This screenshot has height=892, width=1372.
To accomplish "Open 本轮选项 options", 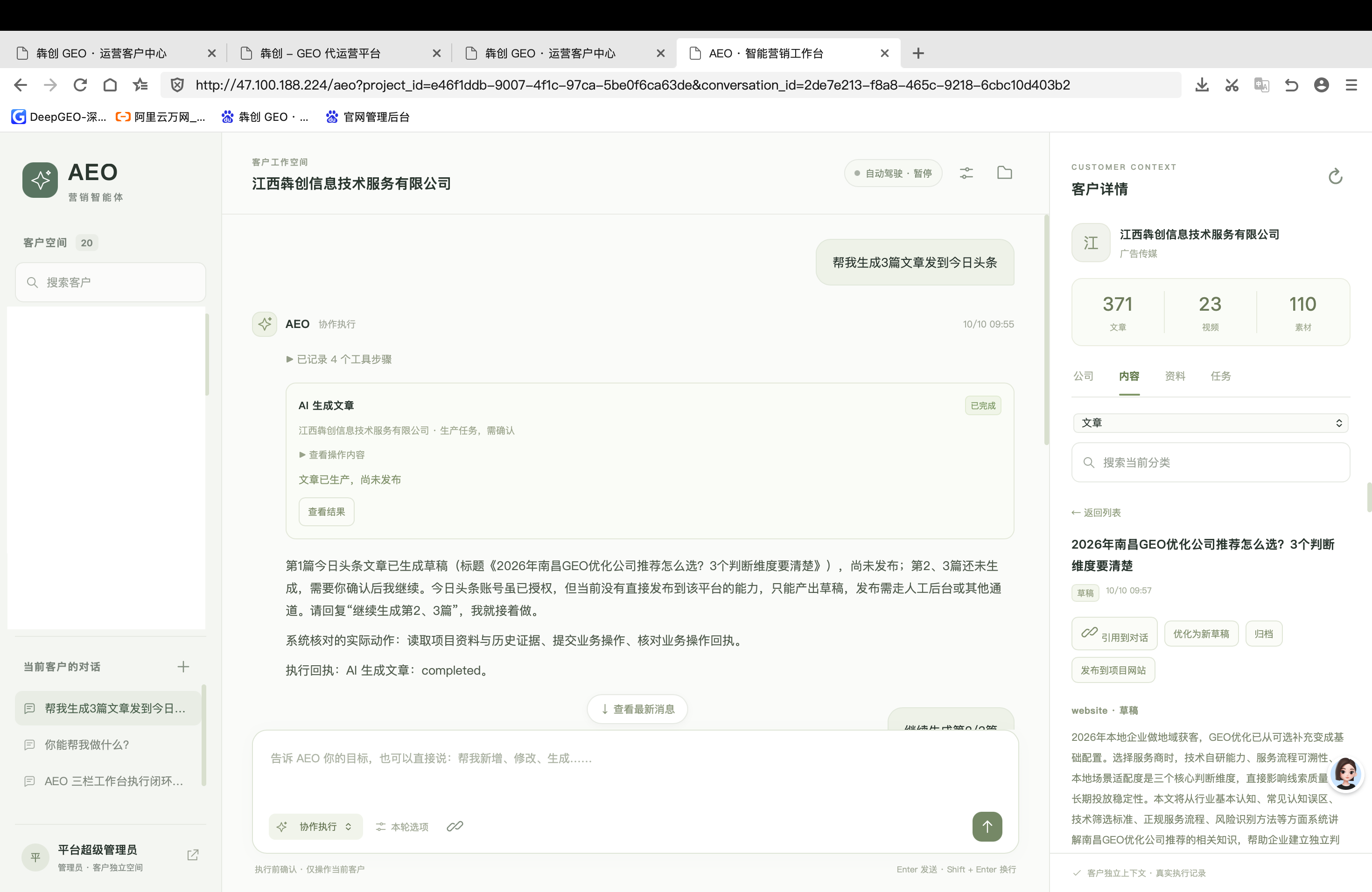I will tap(402, 826).
